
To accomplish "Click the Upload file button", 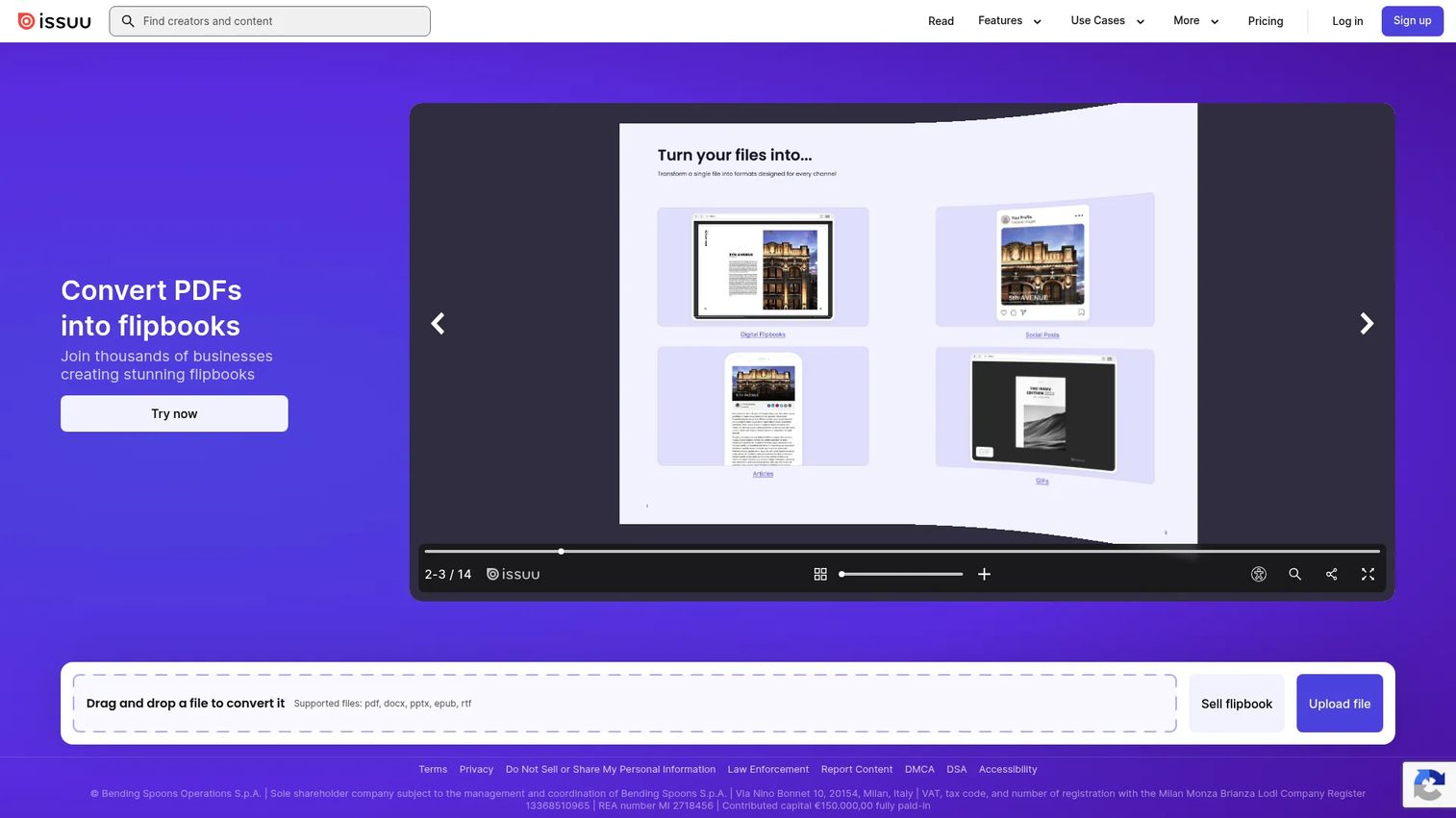I will [x=1340, y=704].
